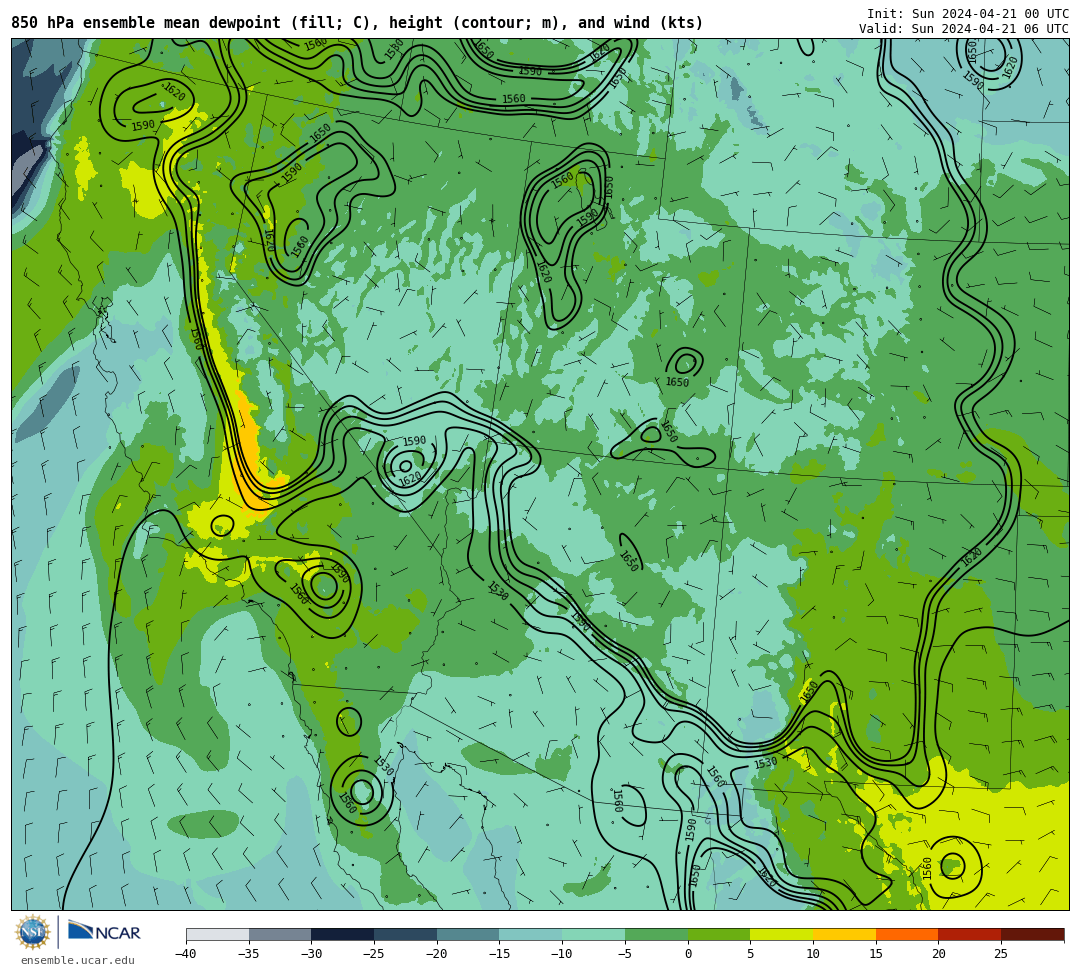Image resolution: width=1080 pixels, height=973 pixels.
Task: Click the NSF logo
Action: pos(33,932)
